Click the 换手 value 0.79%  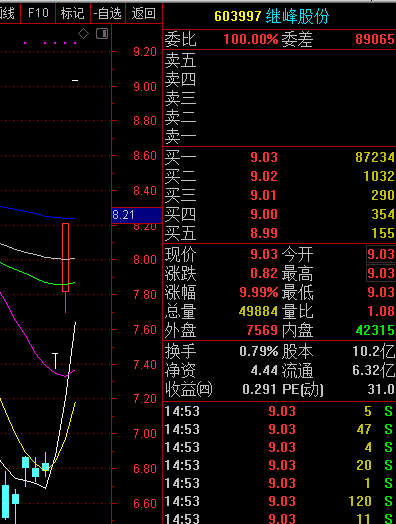tap(259, 352)
